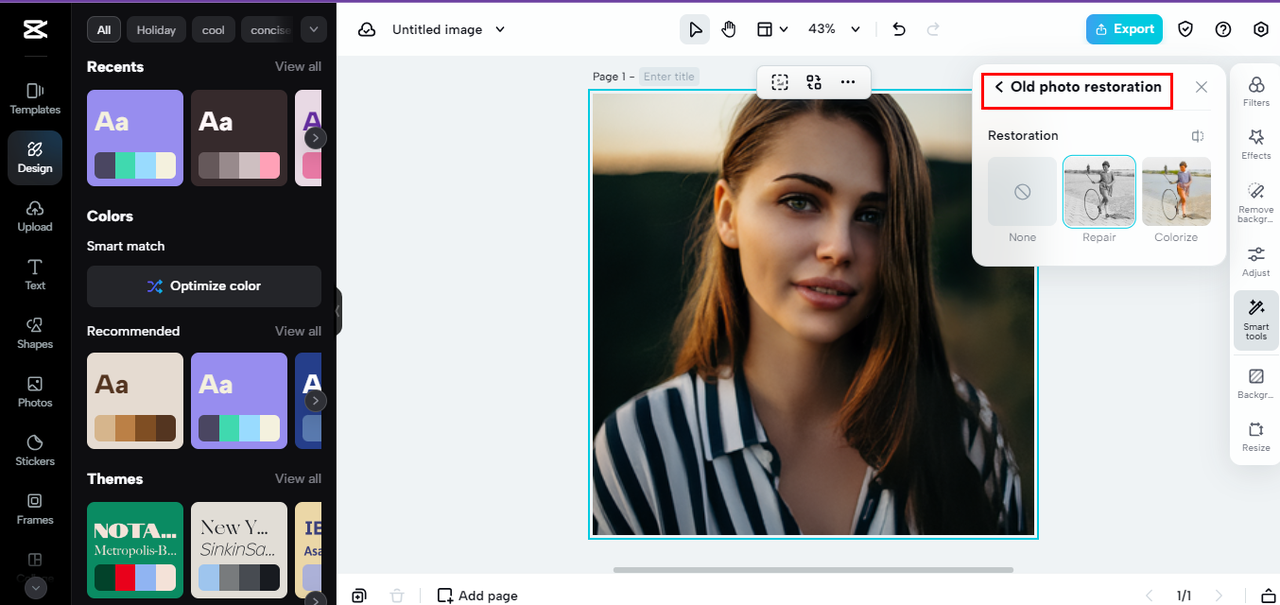Select the concise style filter chip
The height and width of the screenshot is (605, 1280).
pyautogui.click(x=266, y=30)
